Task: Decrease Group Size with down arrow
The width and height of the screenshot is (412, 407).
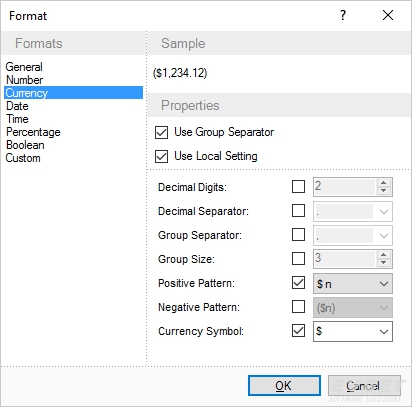Action: coord(384,262)
